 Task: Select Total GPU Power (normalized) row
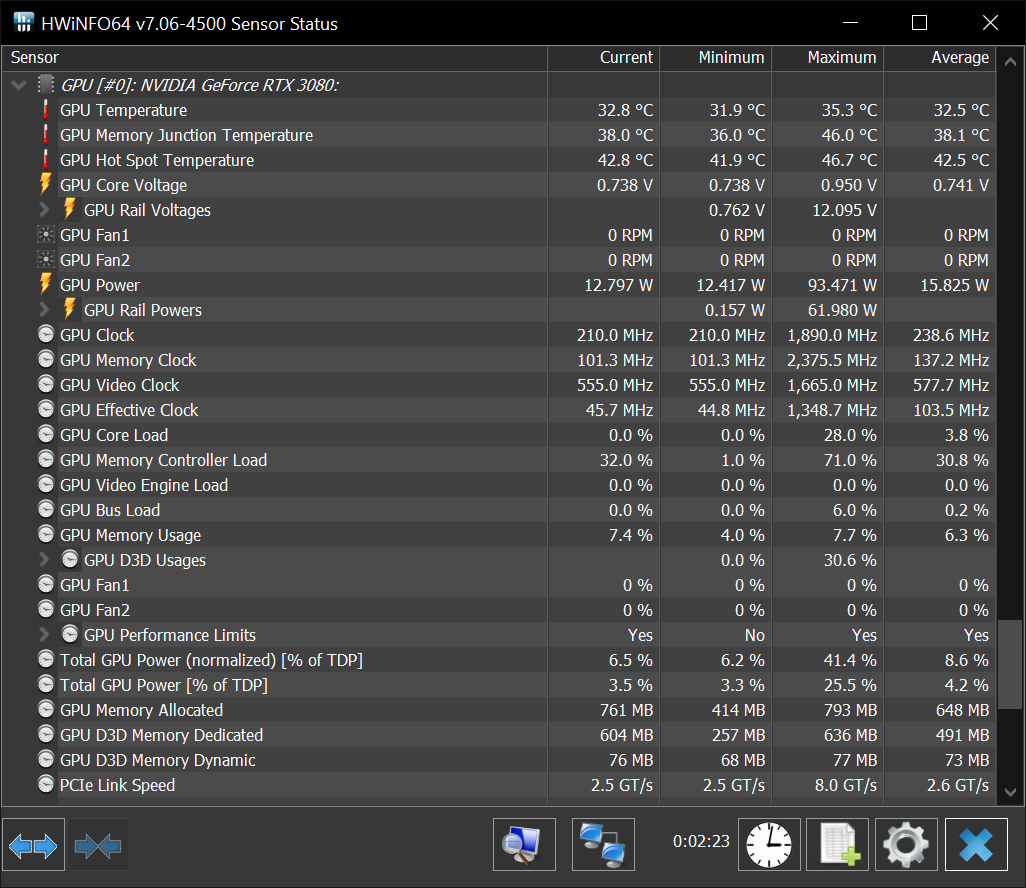(x=499, y=660)
